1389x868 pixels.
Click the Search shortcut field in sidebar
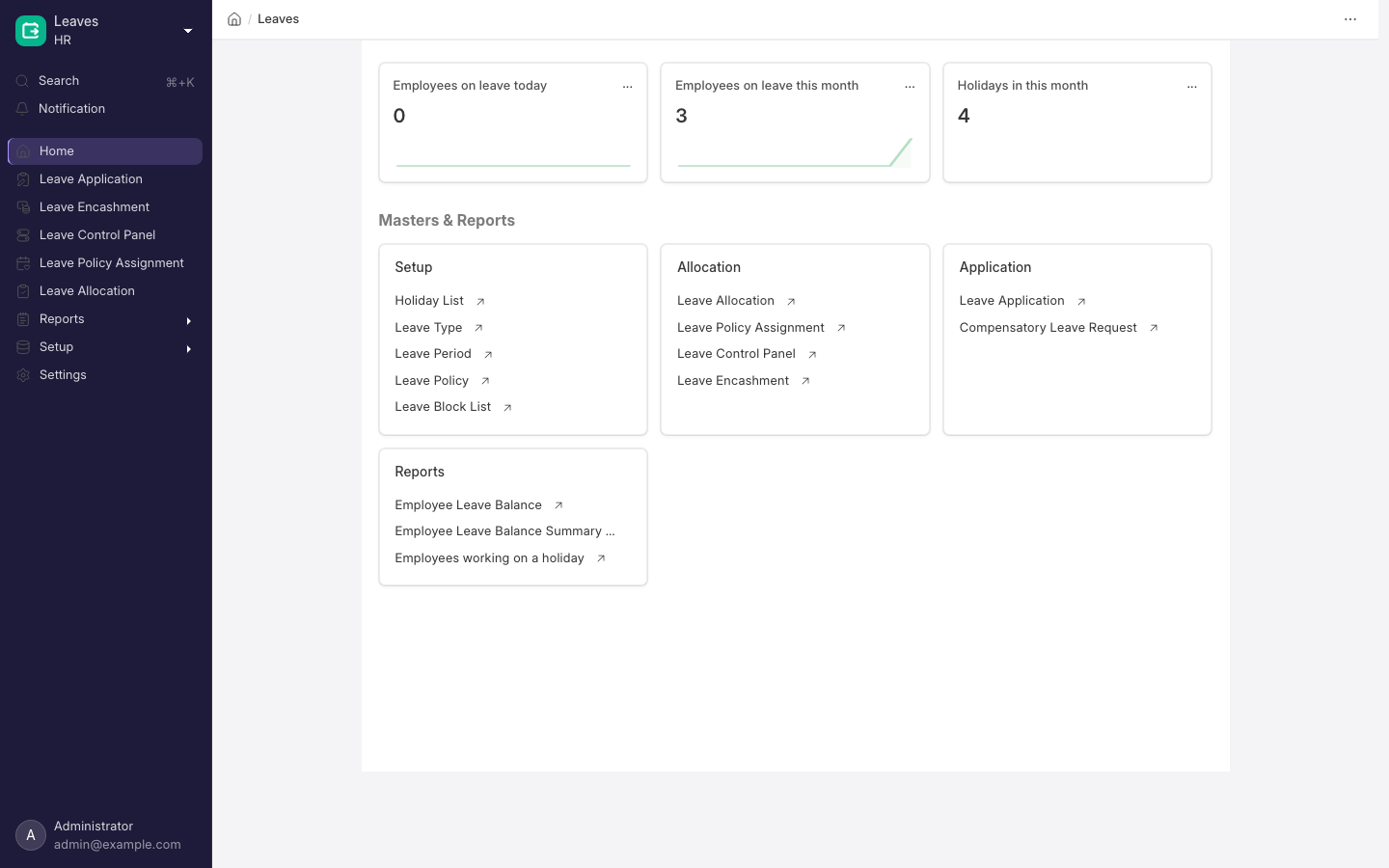click(105, 81)
